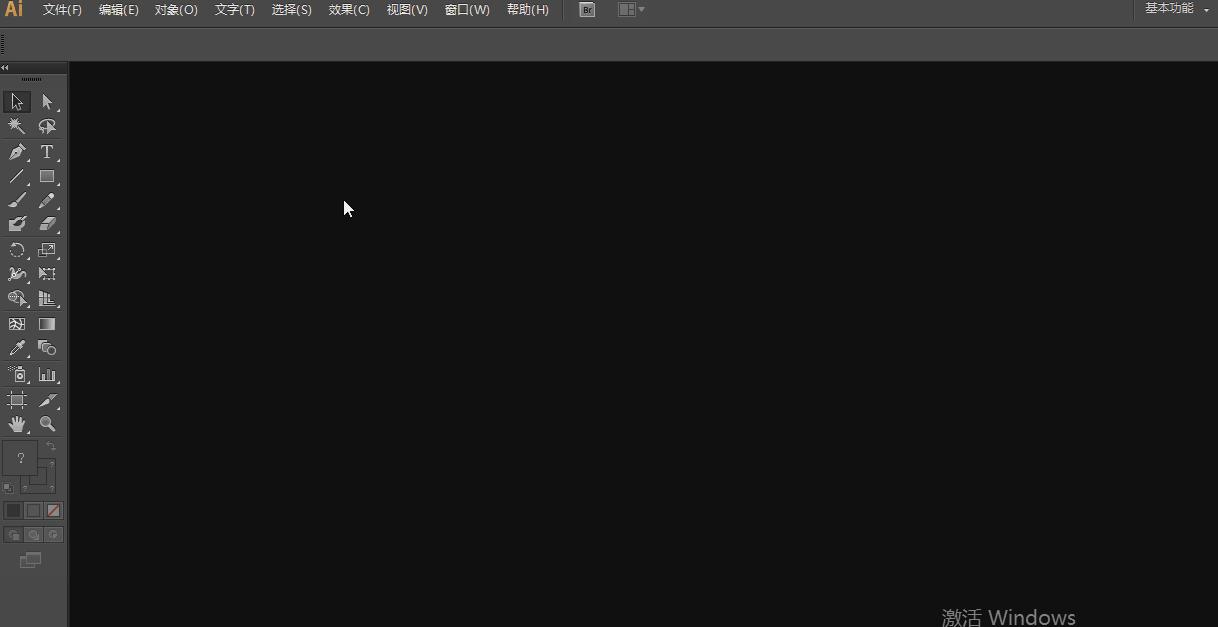Activate the Eyedropper tool
This screenshot has width=1218, height=627.
click(x=16, y=348)
